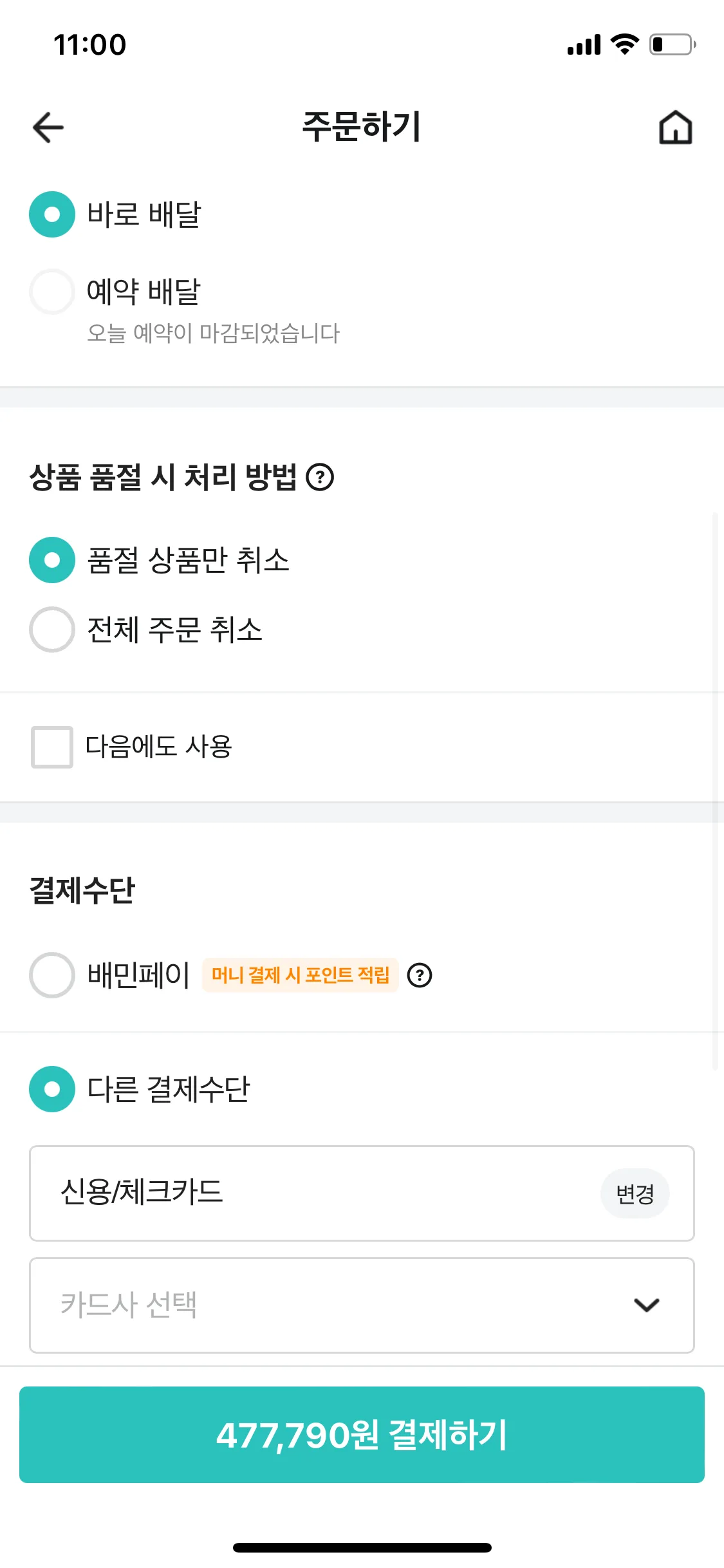Click the chevron in 카드사 선택 field

click(647, 1305)
